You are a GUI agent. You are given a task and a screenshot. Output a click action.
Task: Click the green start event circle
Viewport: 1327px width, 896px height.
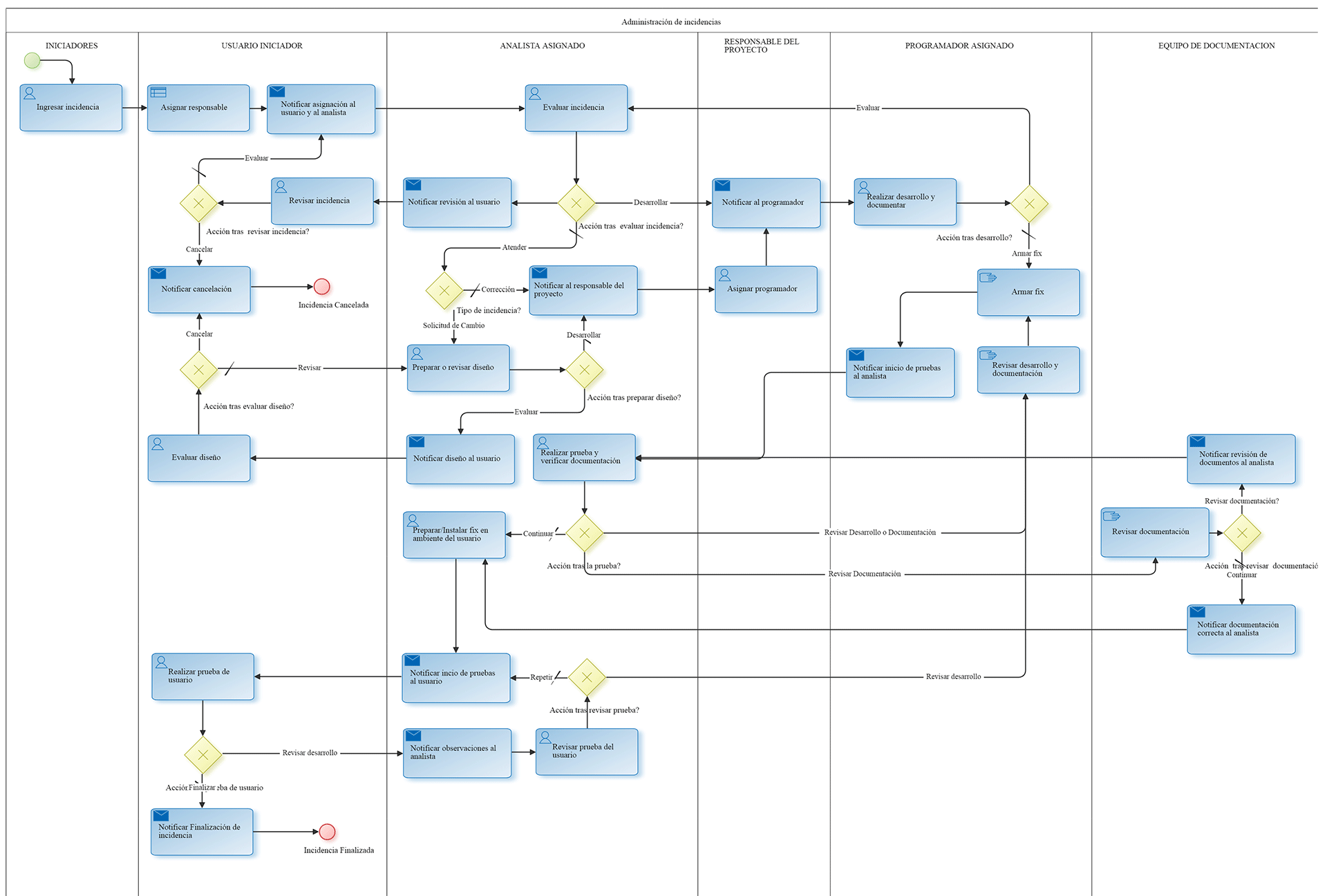32,61
